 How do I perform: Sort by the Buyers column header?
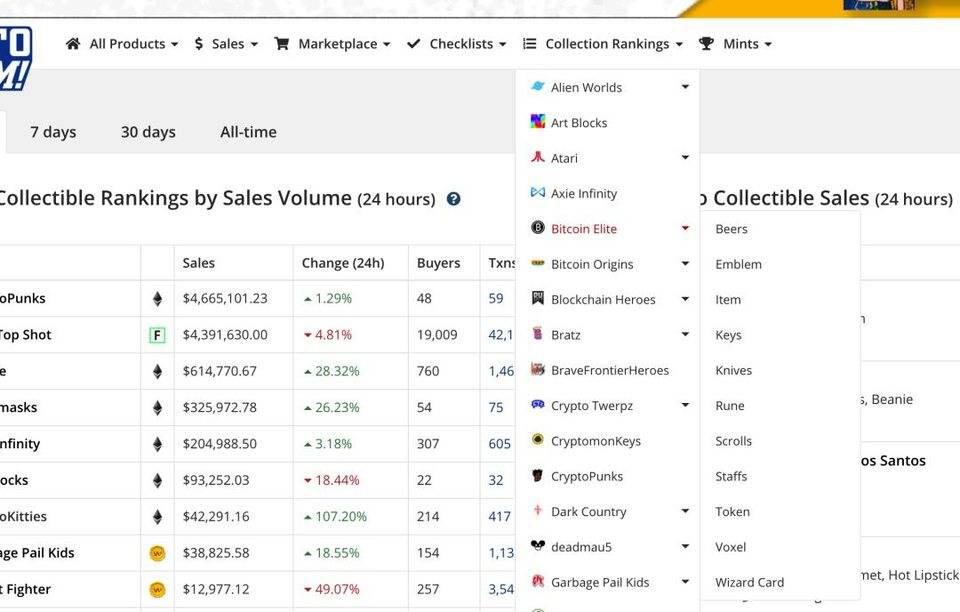[x=438, y=263]
